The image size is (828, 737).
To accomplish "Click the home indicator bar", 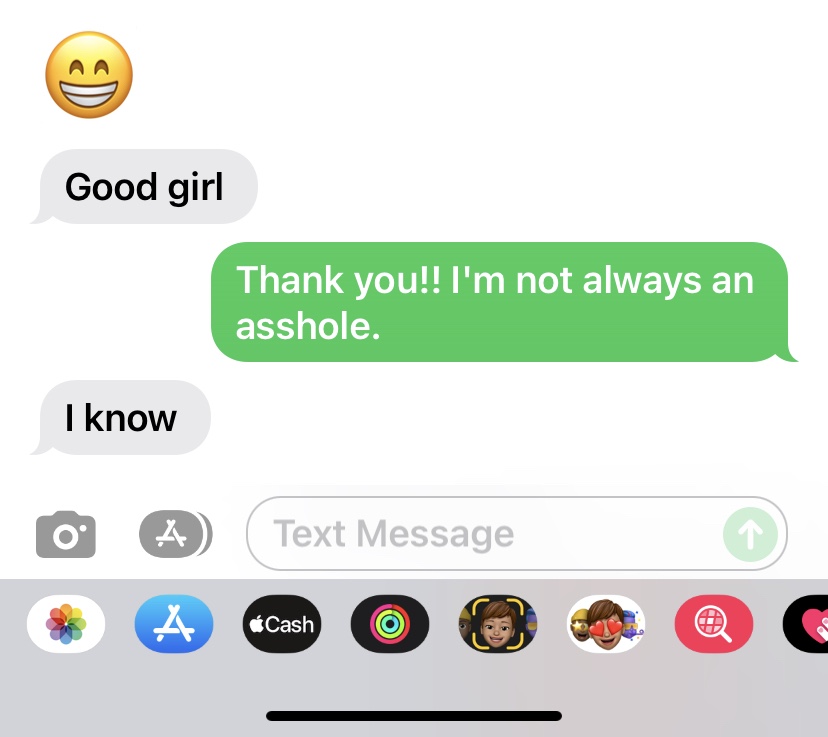I will [x=414, y=716].
